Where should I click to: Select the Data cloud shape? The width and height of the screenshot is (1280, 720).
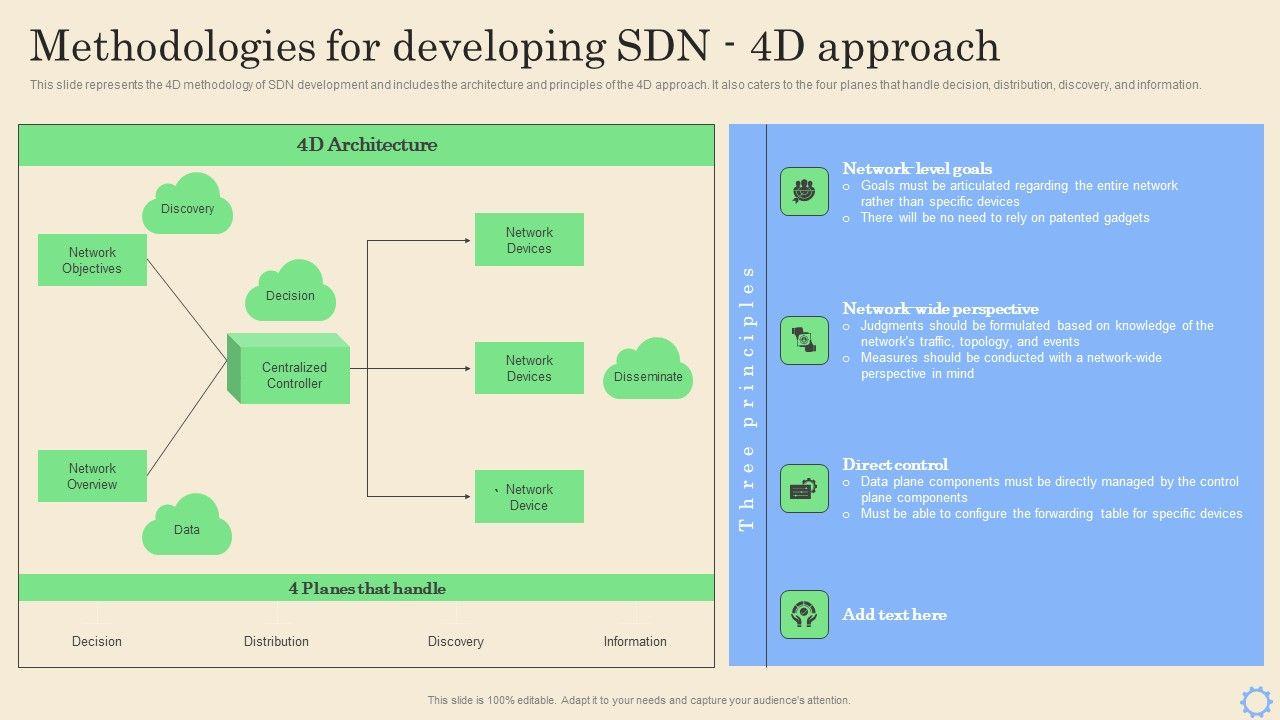[187, 527]
